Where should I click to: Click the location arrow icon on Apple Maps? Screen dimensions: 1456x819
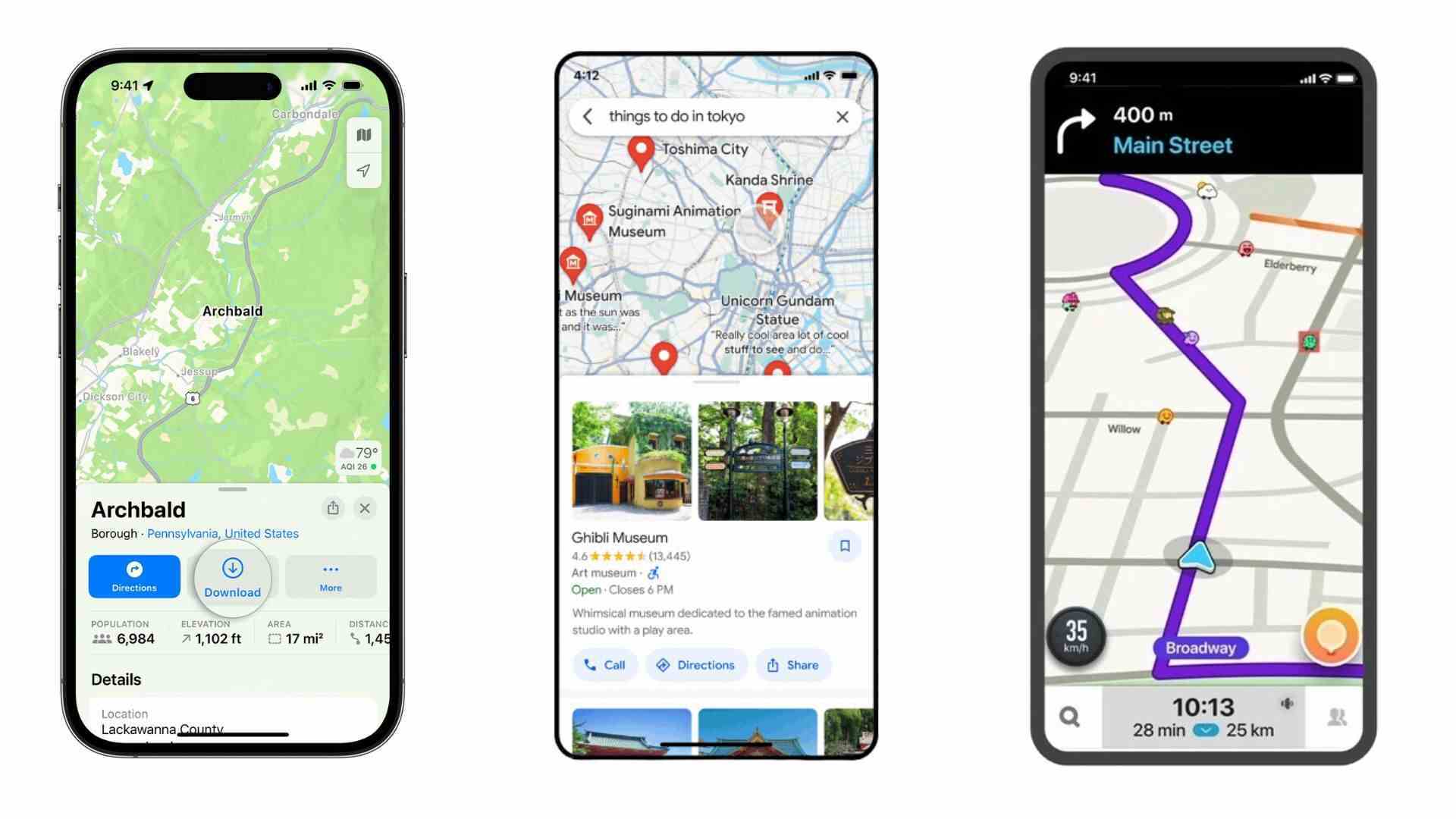[x=363, y=170]
